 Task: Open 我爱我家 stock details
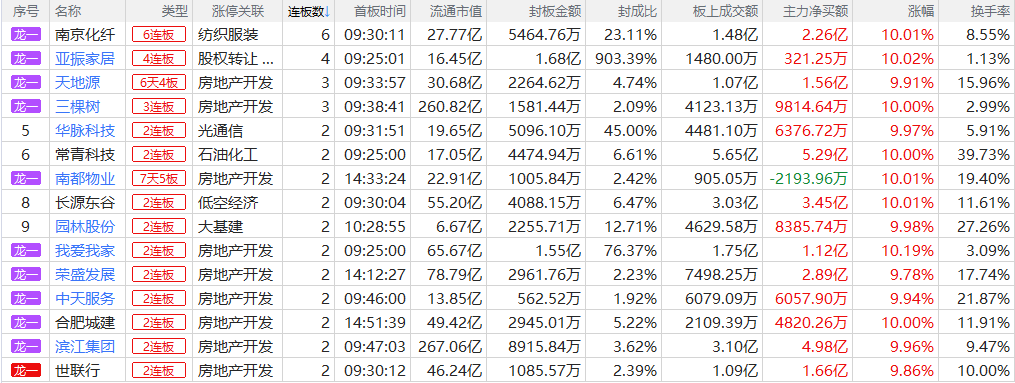[x=85, y=250]
